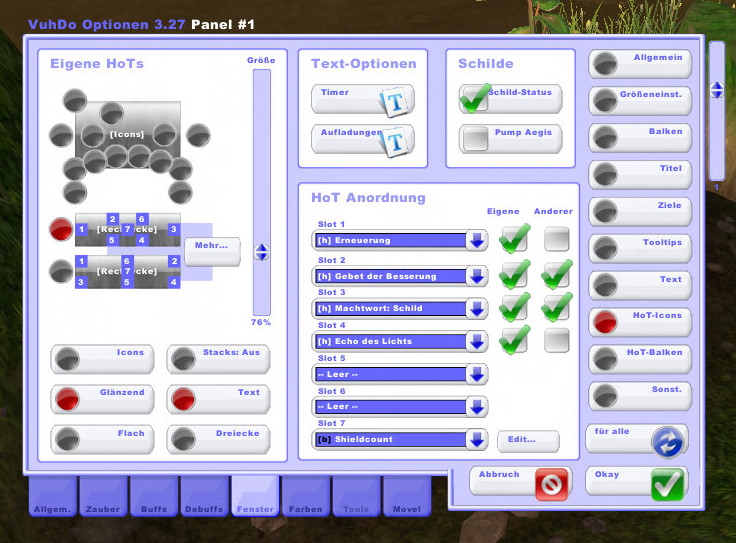Viewport: 736px width, 543px height.
Task: Expand the Slot 7 Shieldcount dropdown
Action: point(477,439)
